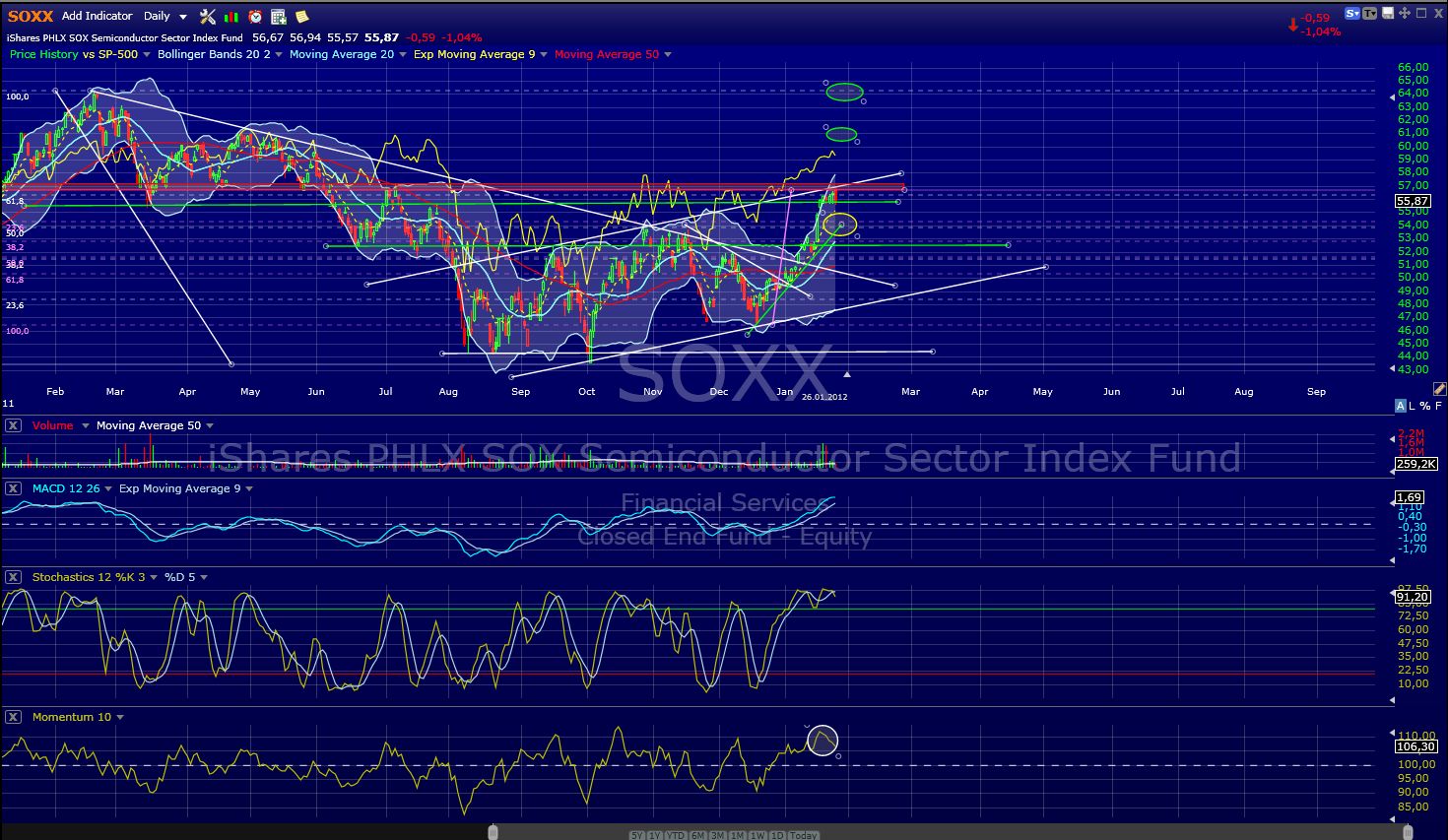Expand the Bollinger Bands 20 2 dropdown arrow
The width and height of the screenshot is (1448, 840).
pos(279,55)
